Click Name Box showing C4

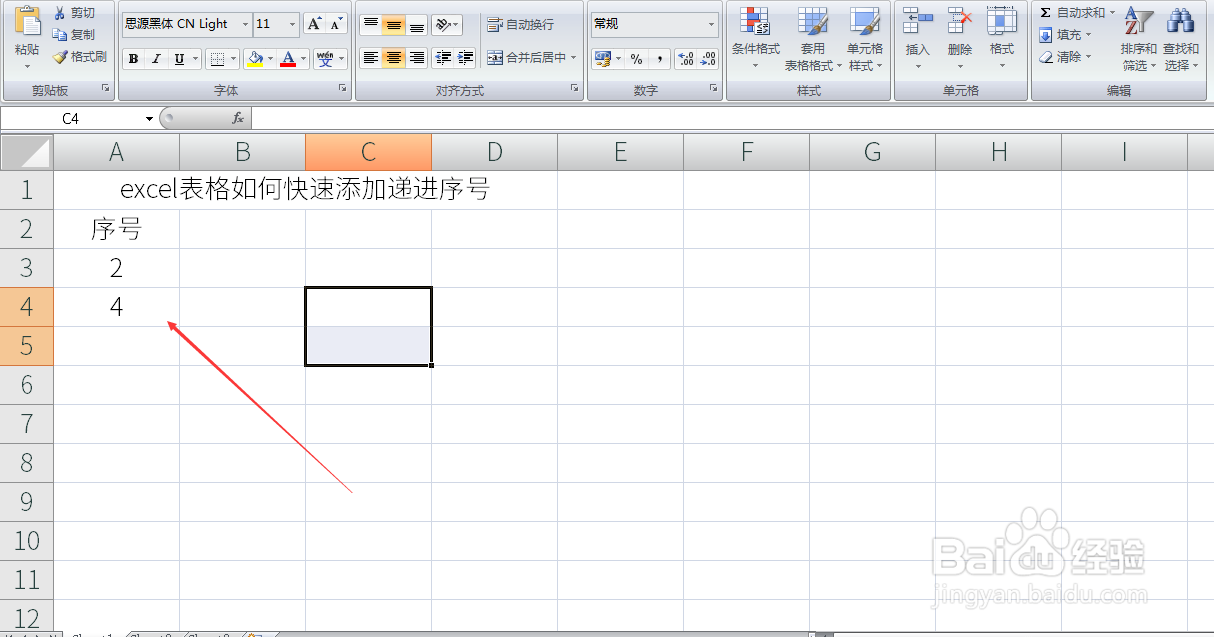[72, 118]
